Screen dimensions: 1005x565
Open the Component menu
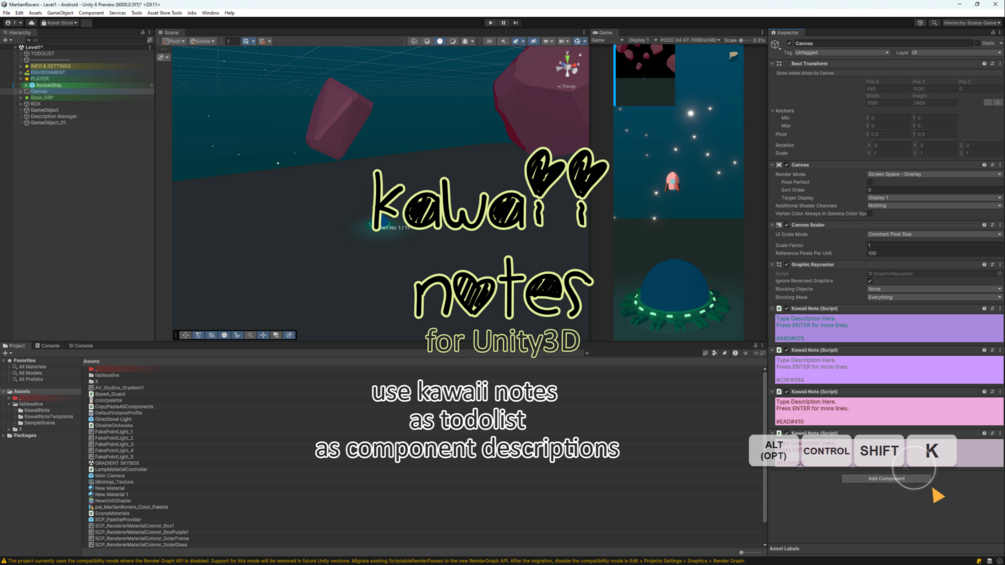[91, 13]
